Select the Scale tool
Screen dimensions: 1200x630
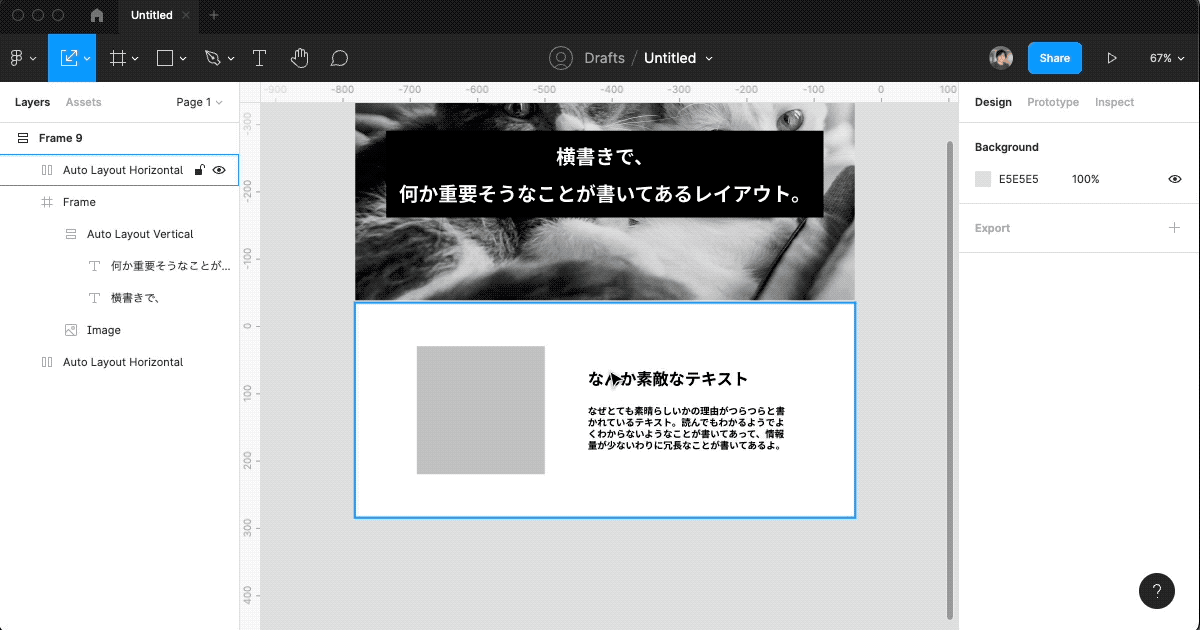pyautogui.click(x=69, y=58)
